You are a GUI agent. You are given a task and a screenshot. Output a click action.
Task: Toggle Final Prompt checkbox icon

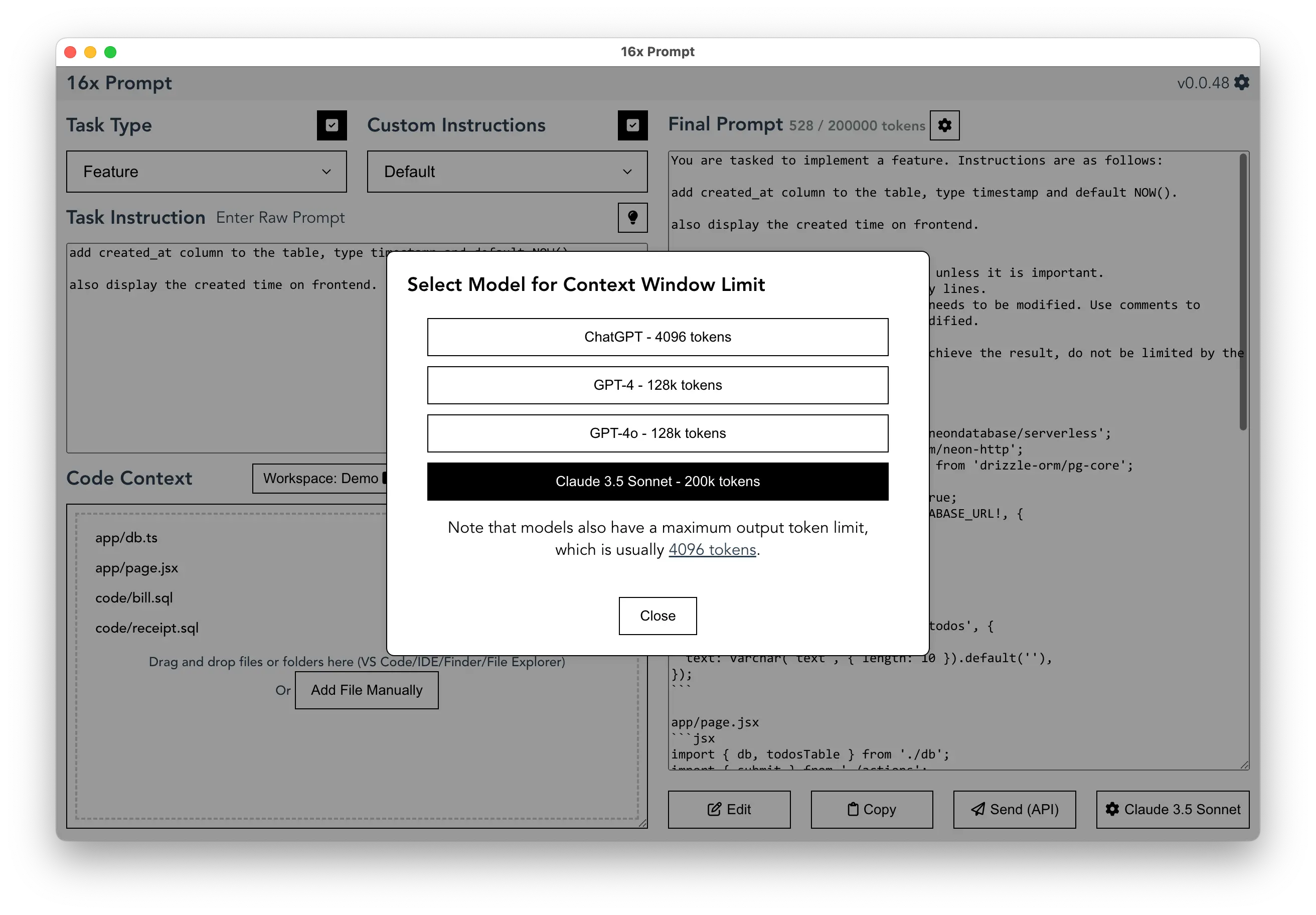click(x=945, y=125)
